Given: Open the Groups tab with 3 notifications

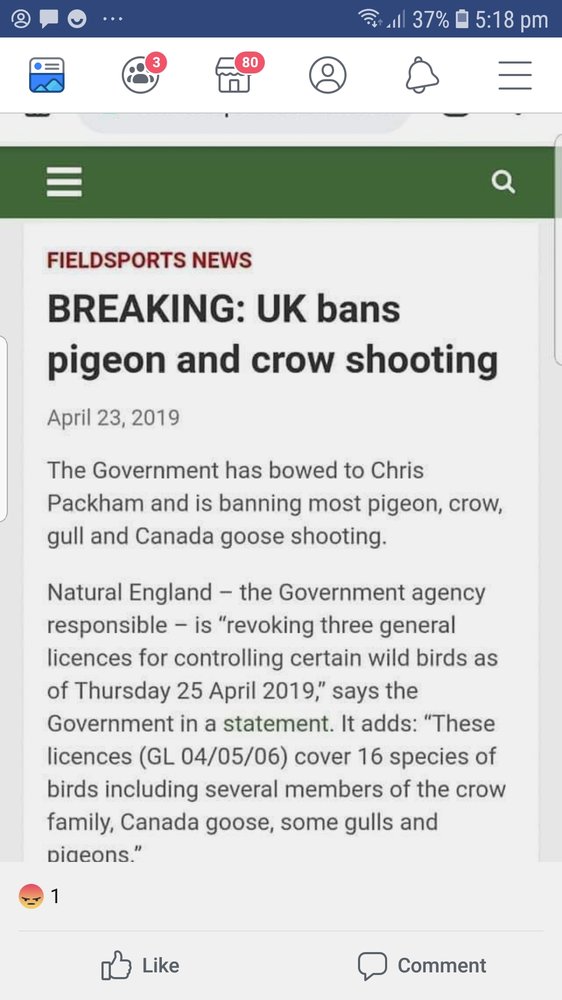Looking at the screenshot, I should pyautogui.click(x=142, y=73).
